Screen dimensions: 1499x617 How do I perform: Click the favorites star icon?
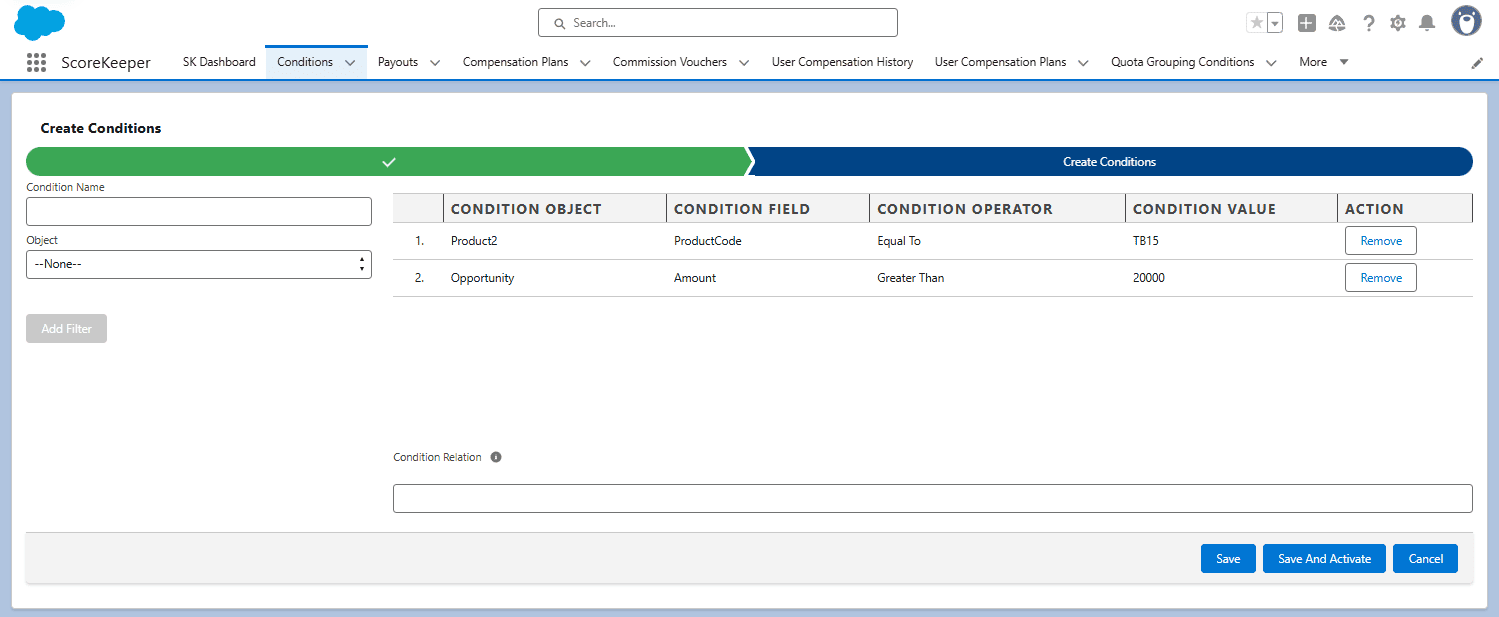click(1257, 21)
